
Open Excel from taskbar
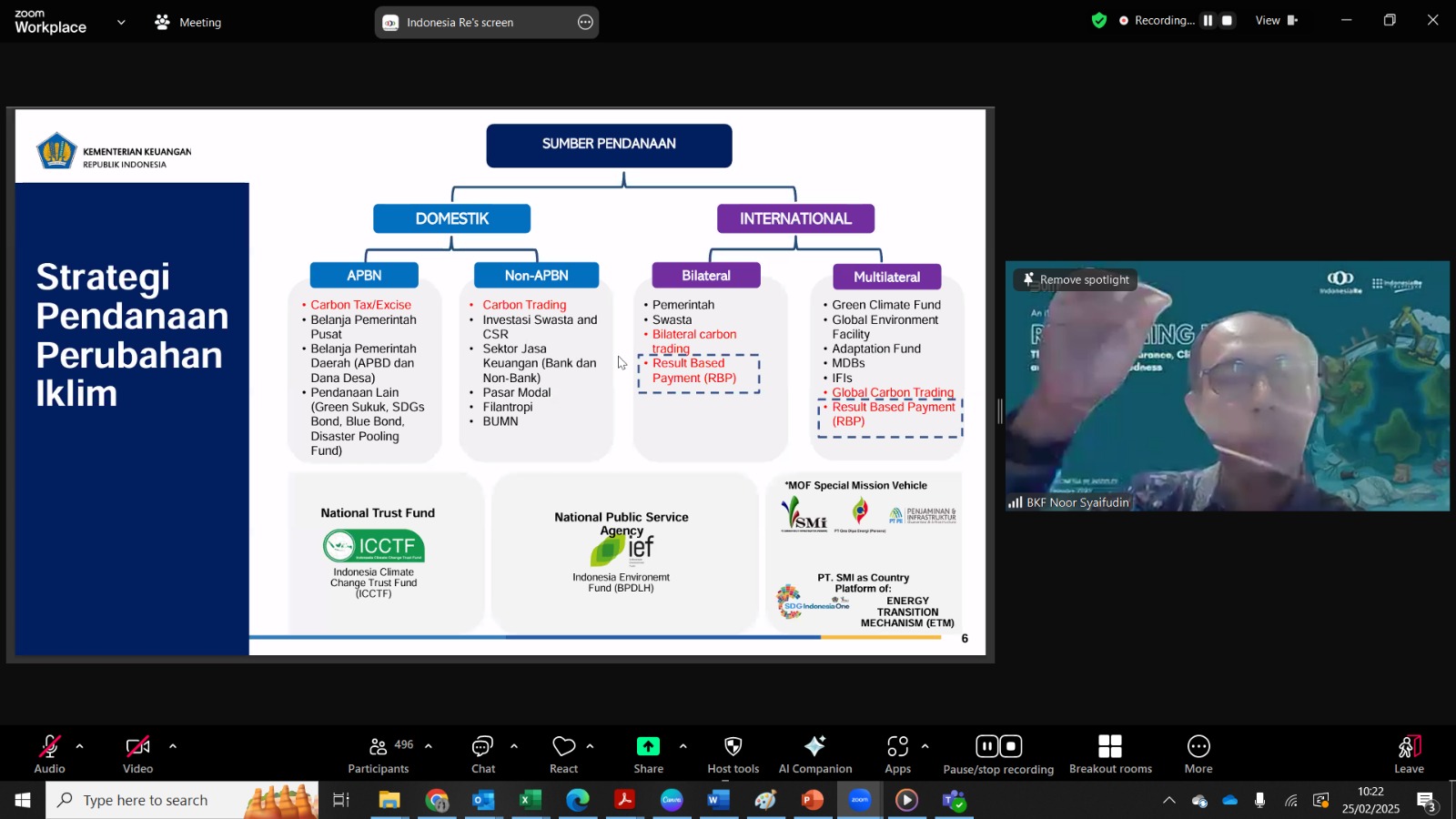point(531,800)
